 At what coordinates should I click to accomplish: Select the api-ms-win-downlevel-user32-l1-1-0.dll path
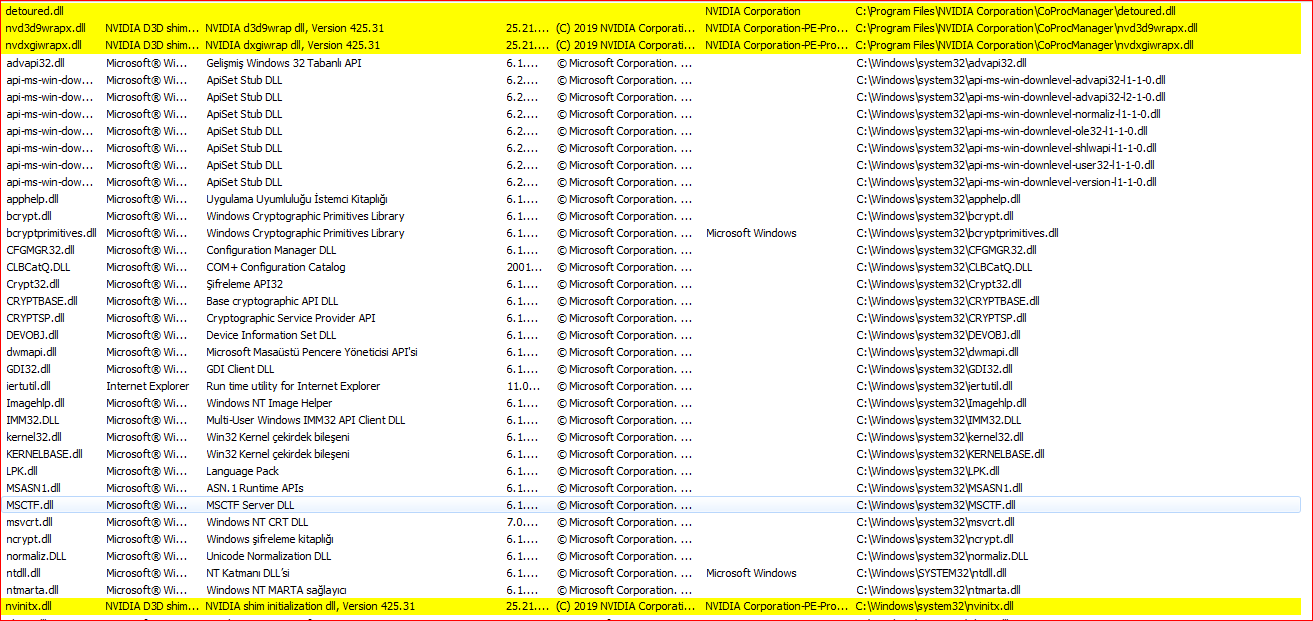click(x=1006, y=165)
